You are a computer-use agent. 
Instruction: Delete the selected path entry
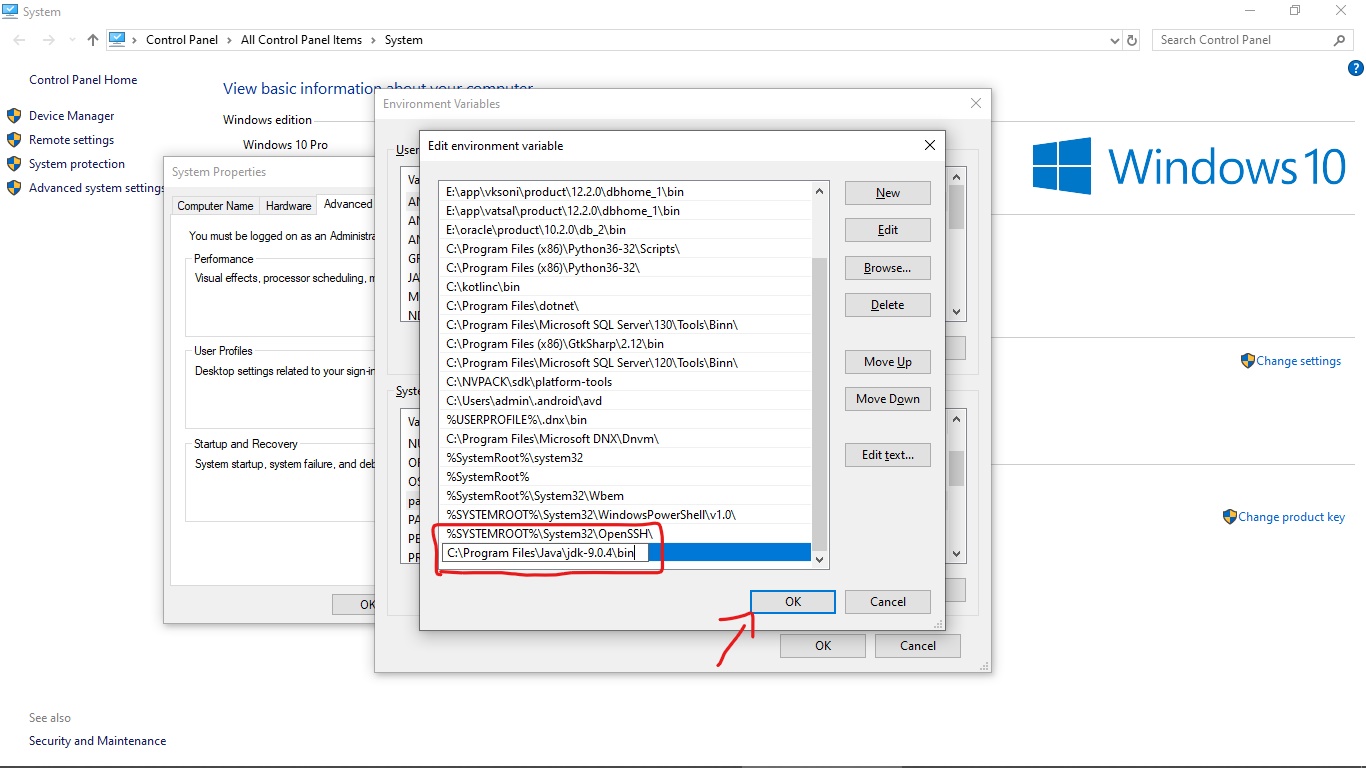(888, 305)
